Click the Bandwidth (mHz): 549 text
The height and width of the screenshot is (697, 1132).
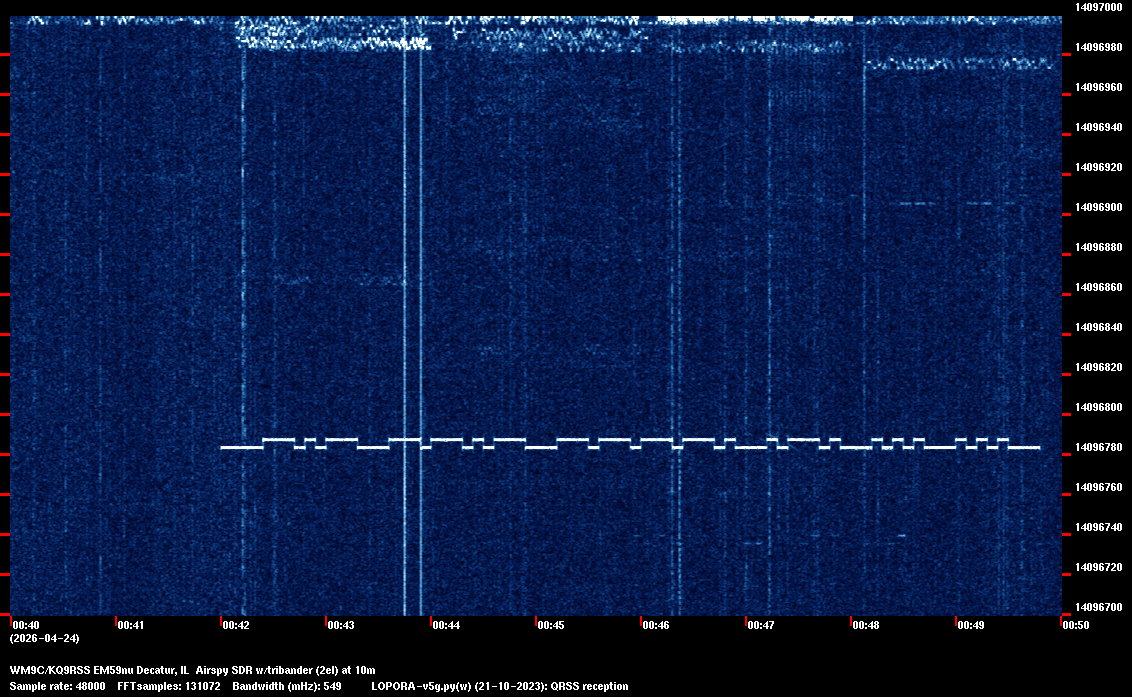click(289, 686)
